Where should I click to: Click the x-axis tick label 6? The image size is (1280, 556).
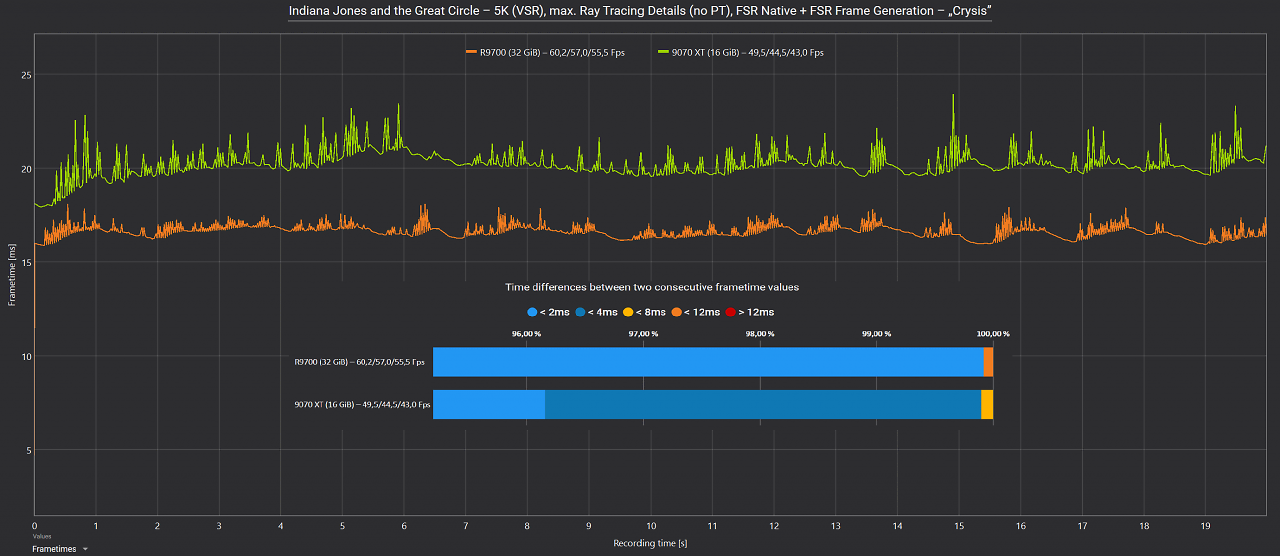(x=404, y=525)
